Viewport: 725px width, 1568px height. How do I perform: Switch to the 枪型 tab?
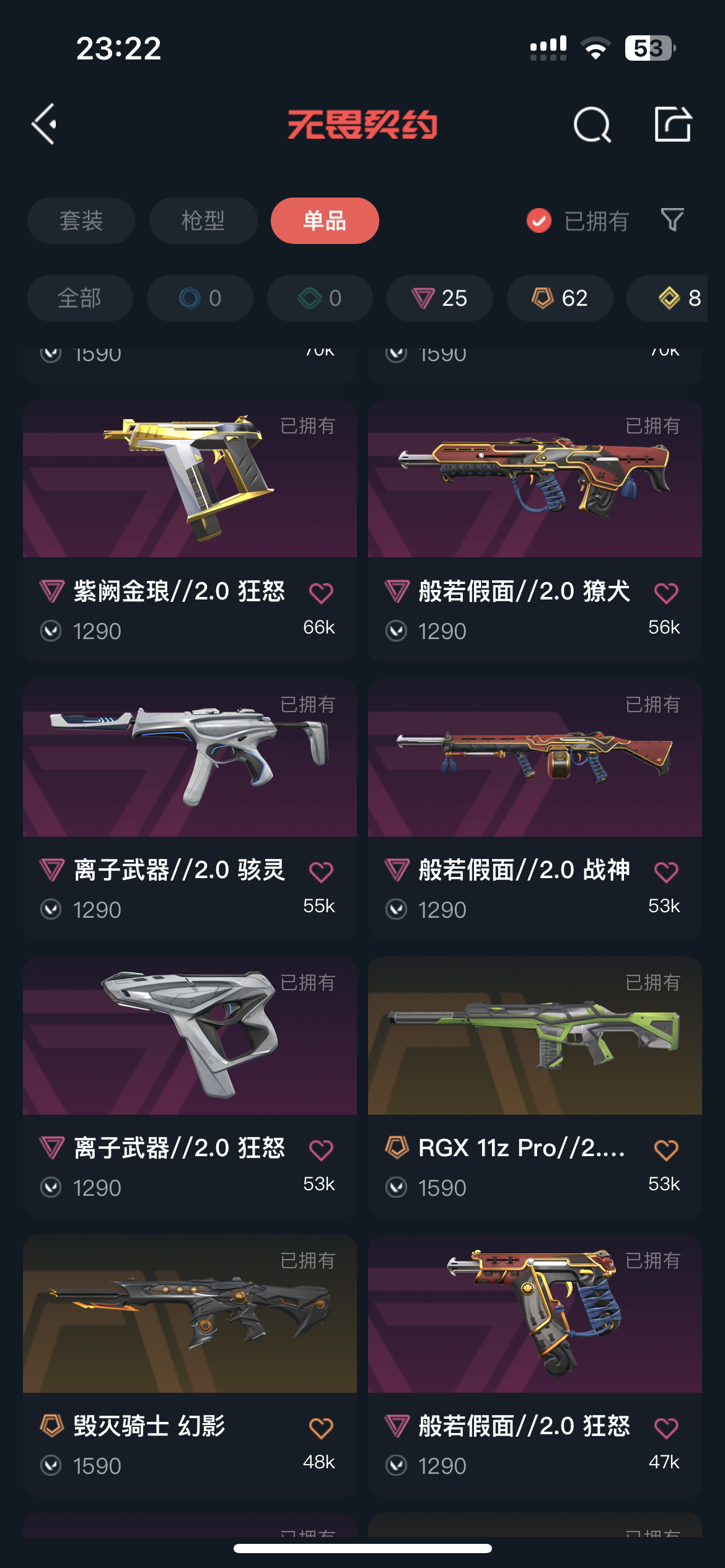[x=203, y=220]
